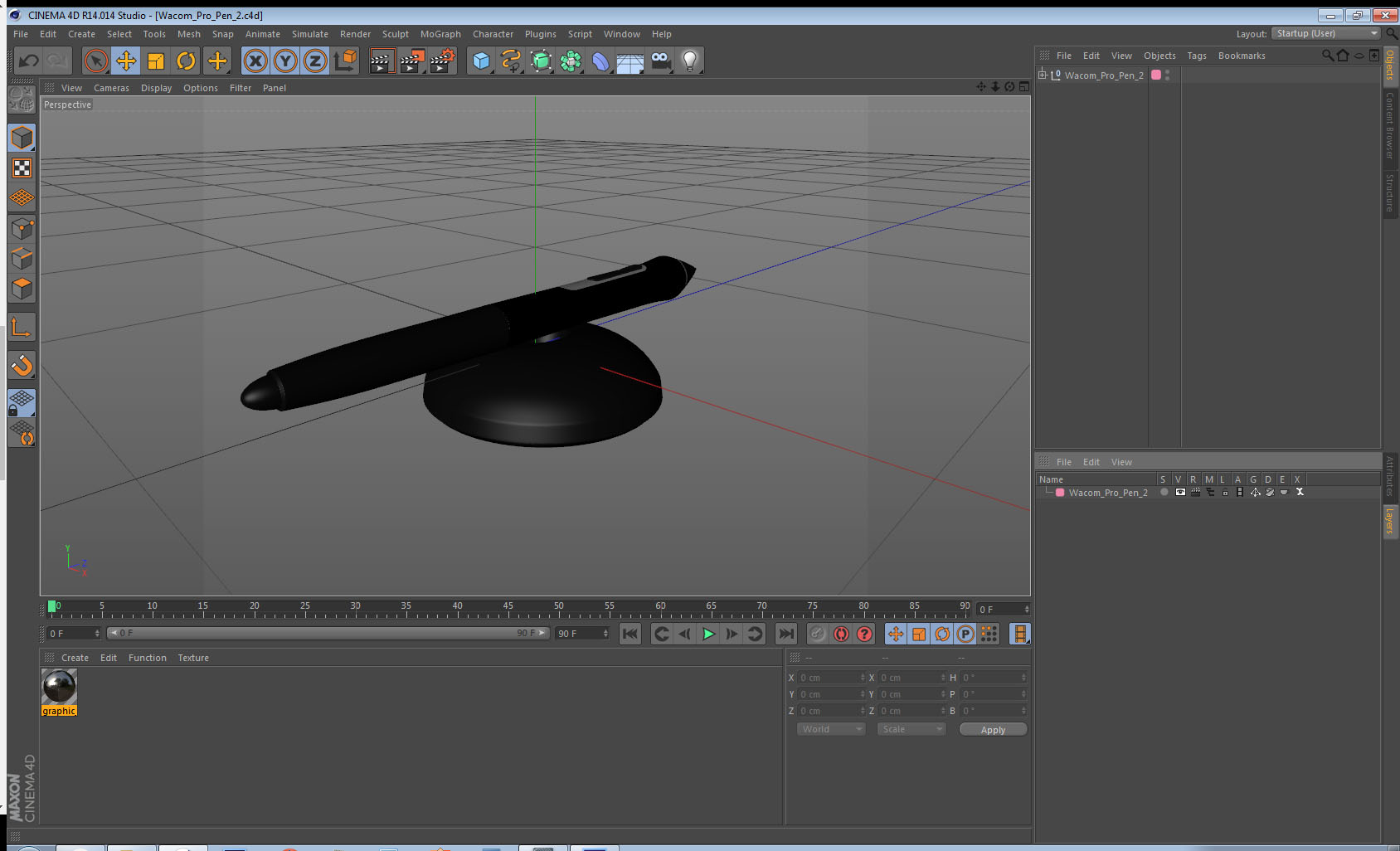Open the World coordinate dropdown
This screenshot has height=851, width=1400.
pyautogui.click(x=831, y=729)
